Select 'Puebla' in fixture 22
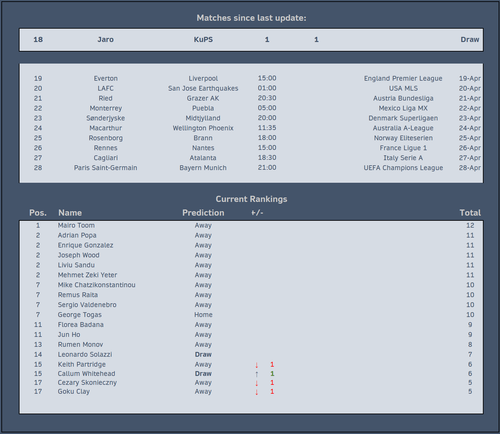Screen dimensions: 500x434 click(x=203, y=108)
